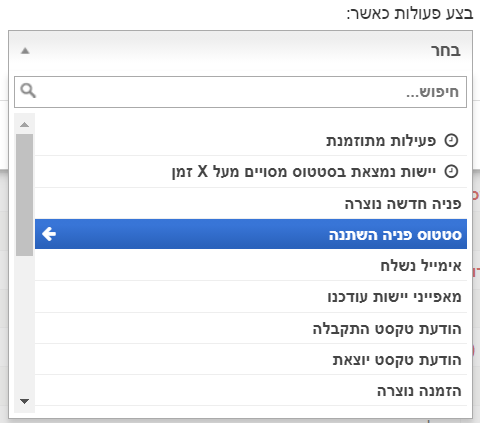The image size is (480, 423).
Task: Select the פניה חדשה נוצרה option
Action: pyautogui.click(x=251, y=203)
